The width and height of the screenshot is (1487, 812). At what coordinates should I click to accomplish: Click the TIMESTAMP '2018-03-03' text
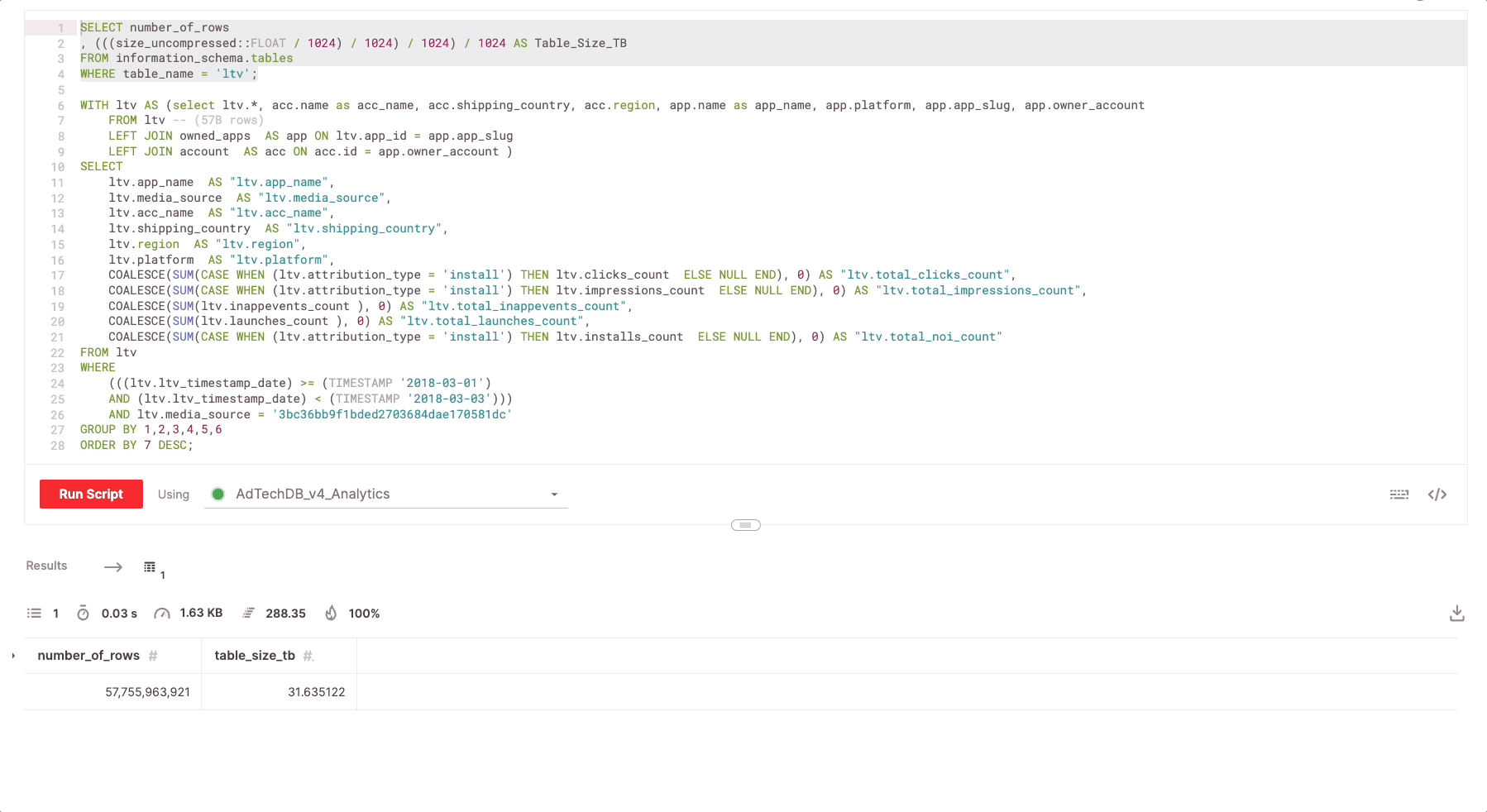(x=414, y=399)
